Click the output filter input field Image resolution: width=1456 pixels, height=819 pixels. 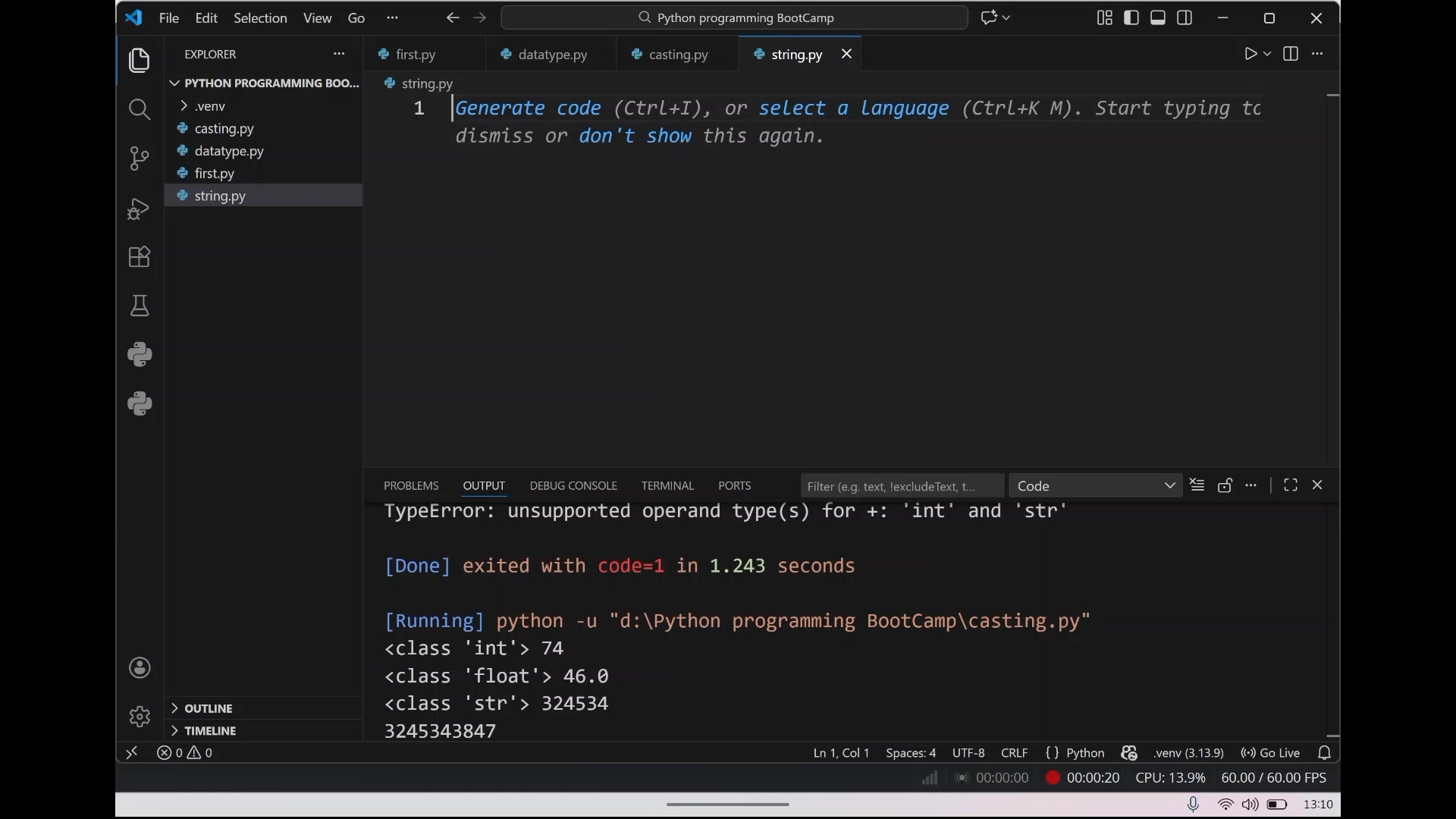tap(902, 486)
